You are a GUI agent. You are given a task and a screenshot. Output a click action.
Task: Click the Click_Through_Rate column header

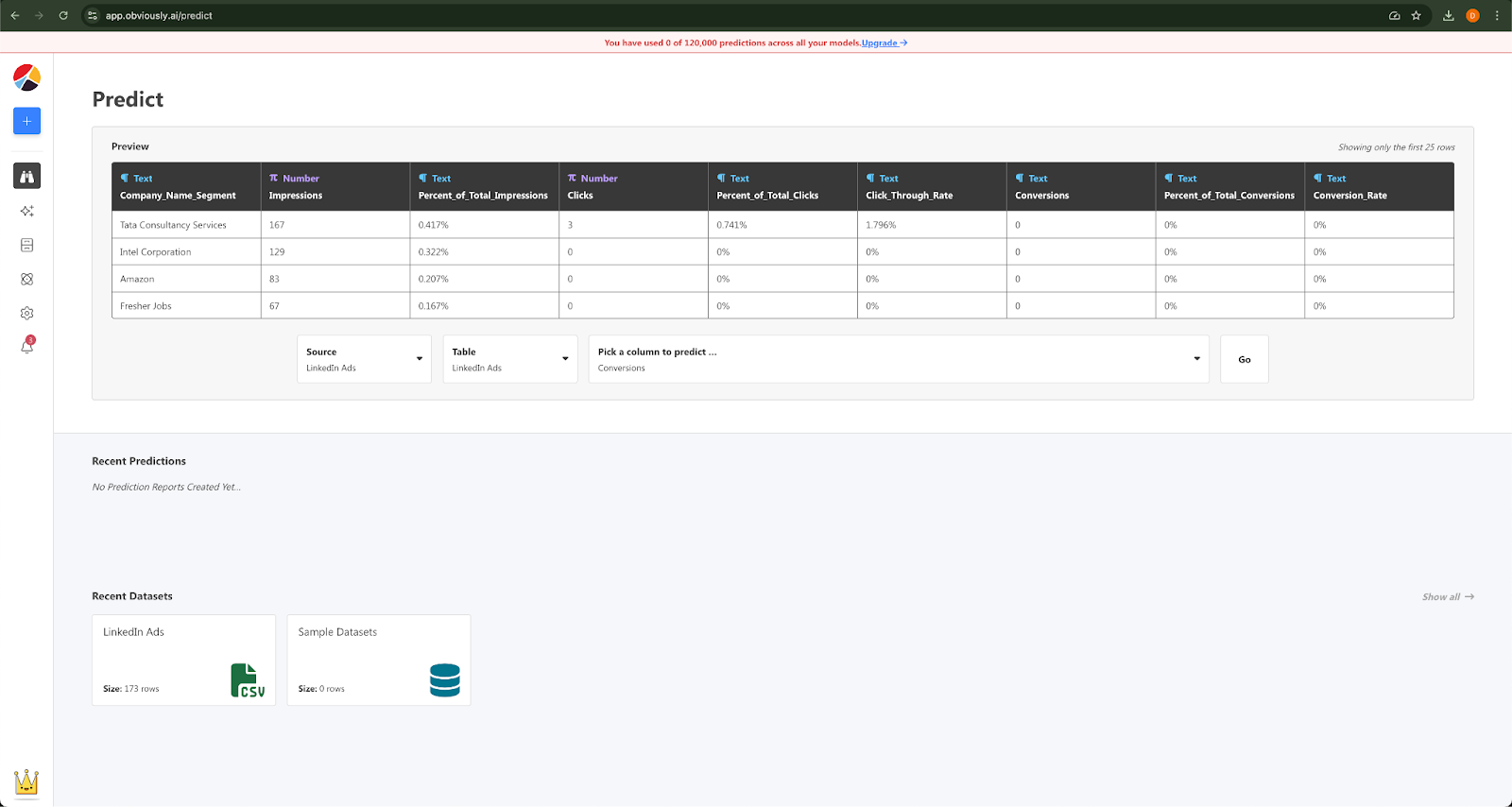point(932,186)
